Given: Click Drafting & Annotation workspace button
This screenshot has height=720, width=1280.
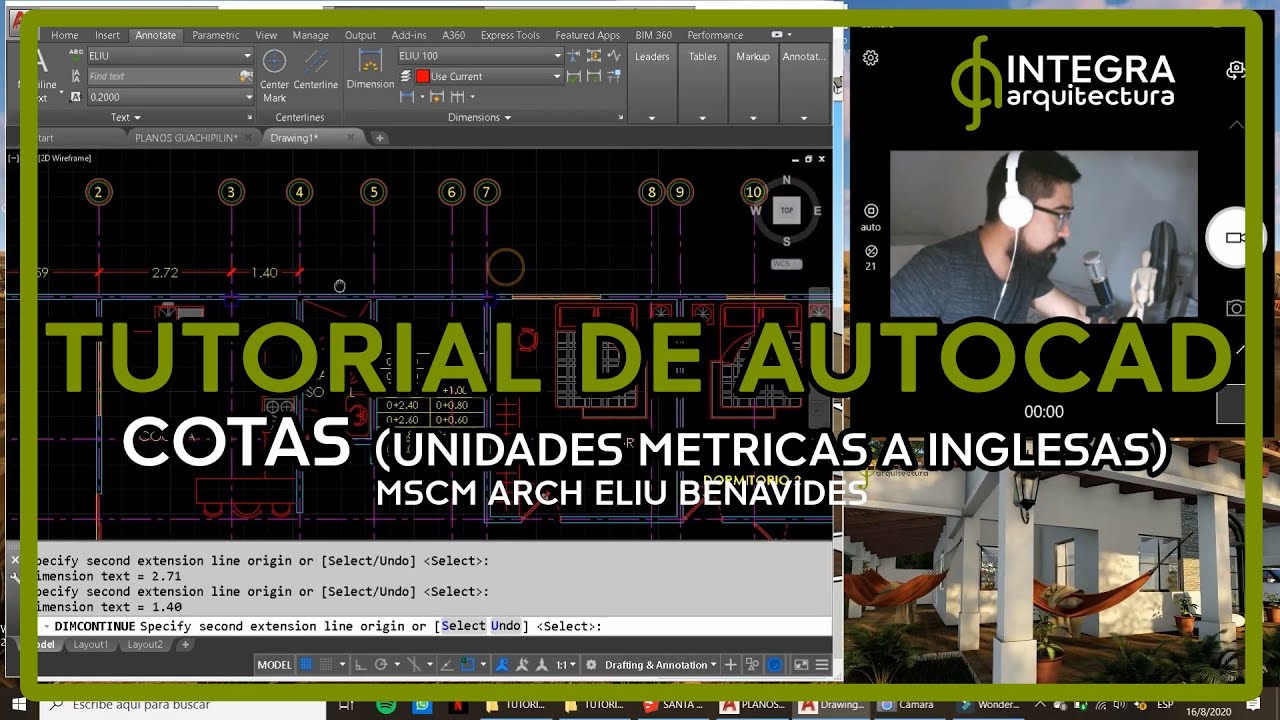Looking at the screenshot, I should (661, 665).
